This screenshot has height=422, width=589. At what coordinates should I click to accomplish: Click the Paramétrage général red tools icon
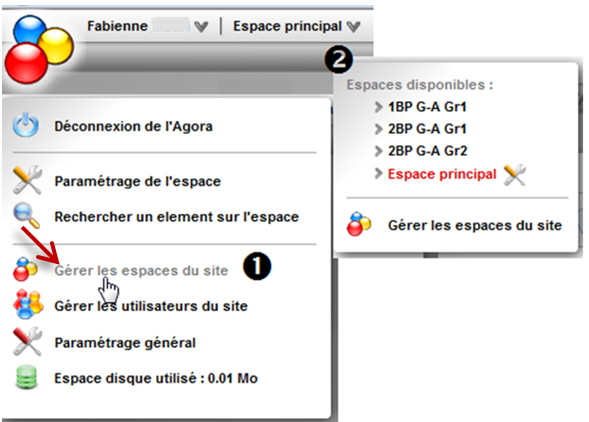[27, 341]
